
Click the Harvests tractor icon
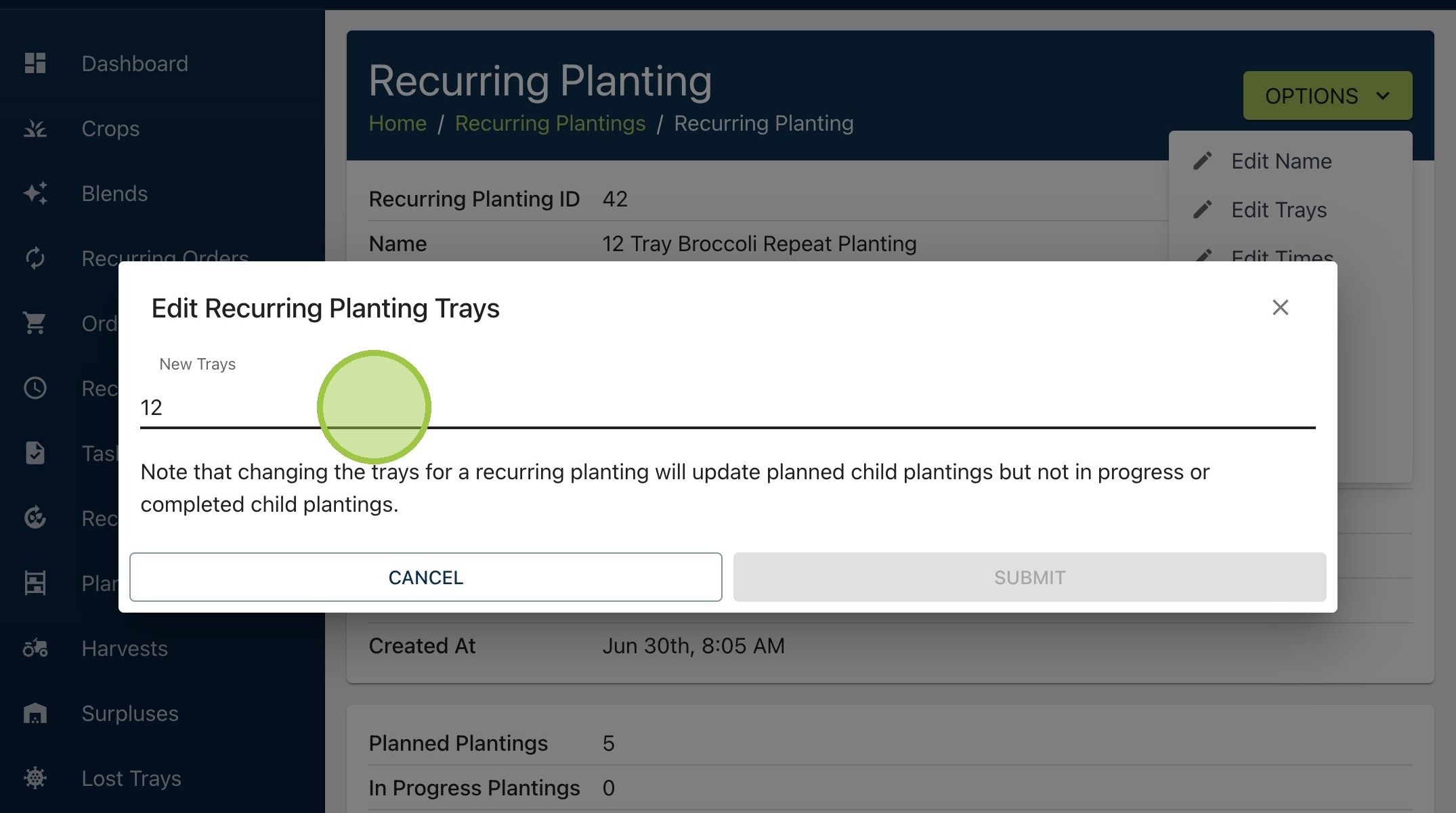click(x=35, y=648)
